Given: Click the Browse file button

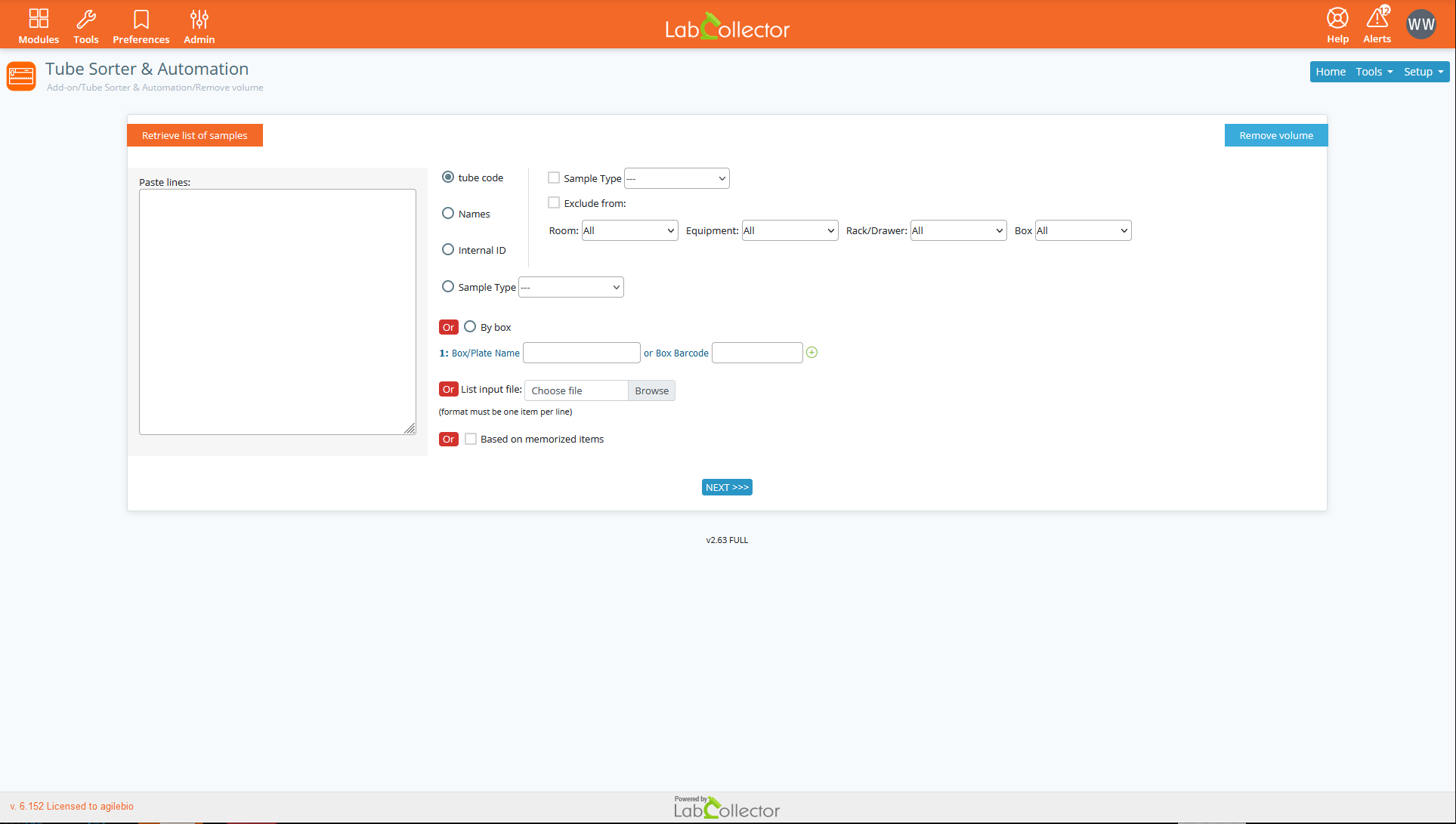Looking at the screenshot, I should pyautogui.click(x=651, y=390).
